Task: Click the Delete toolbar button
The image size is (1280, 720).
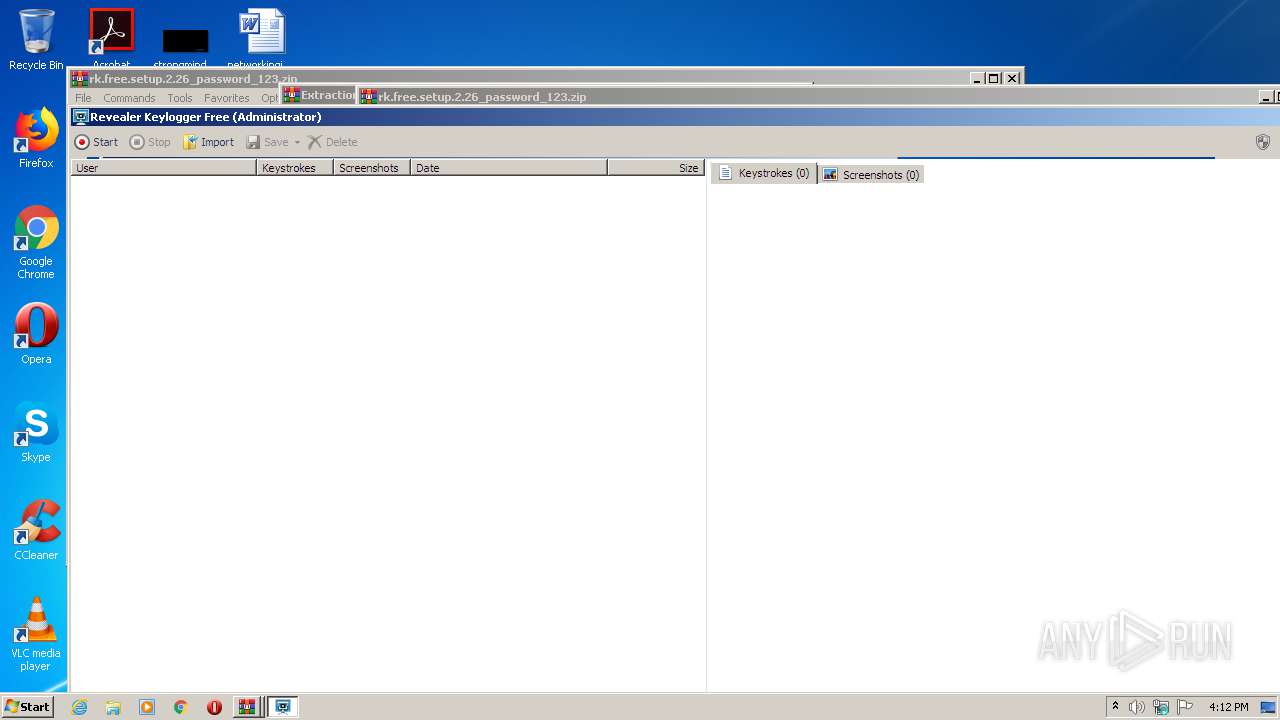Action: 332,142
